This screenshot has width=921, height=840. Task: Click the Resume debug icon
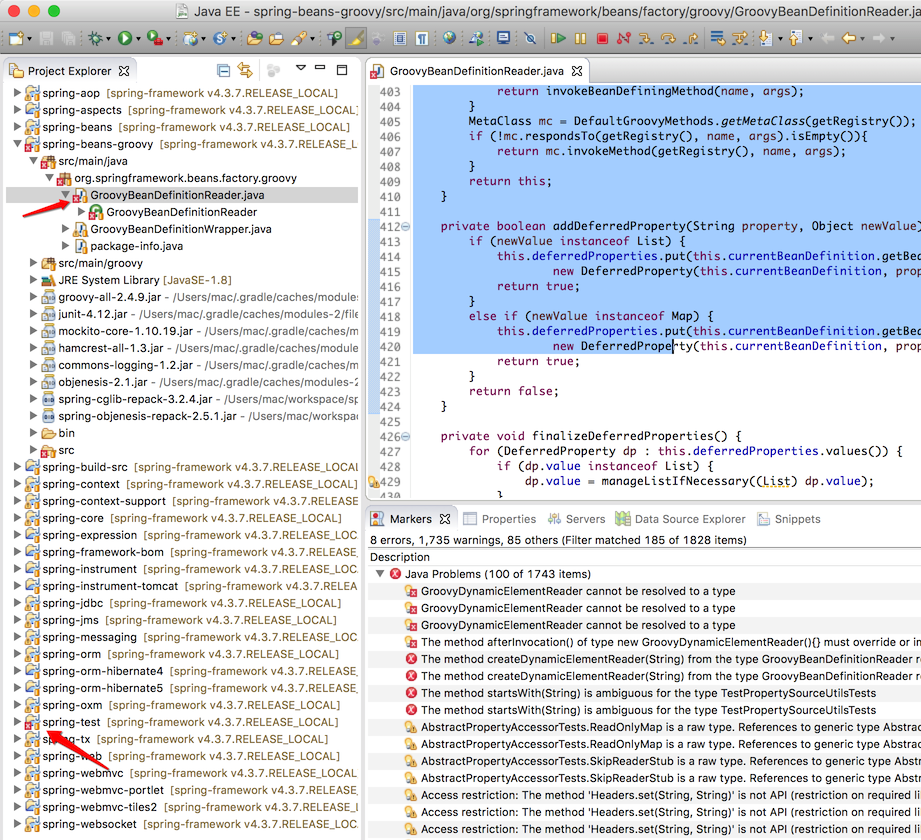tap(558, 39)
